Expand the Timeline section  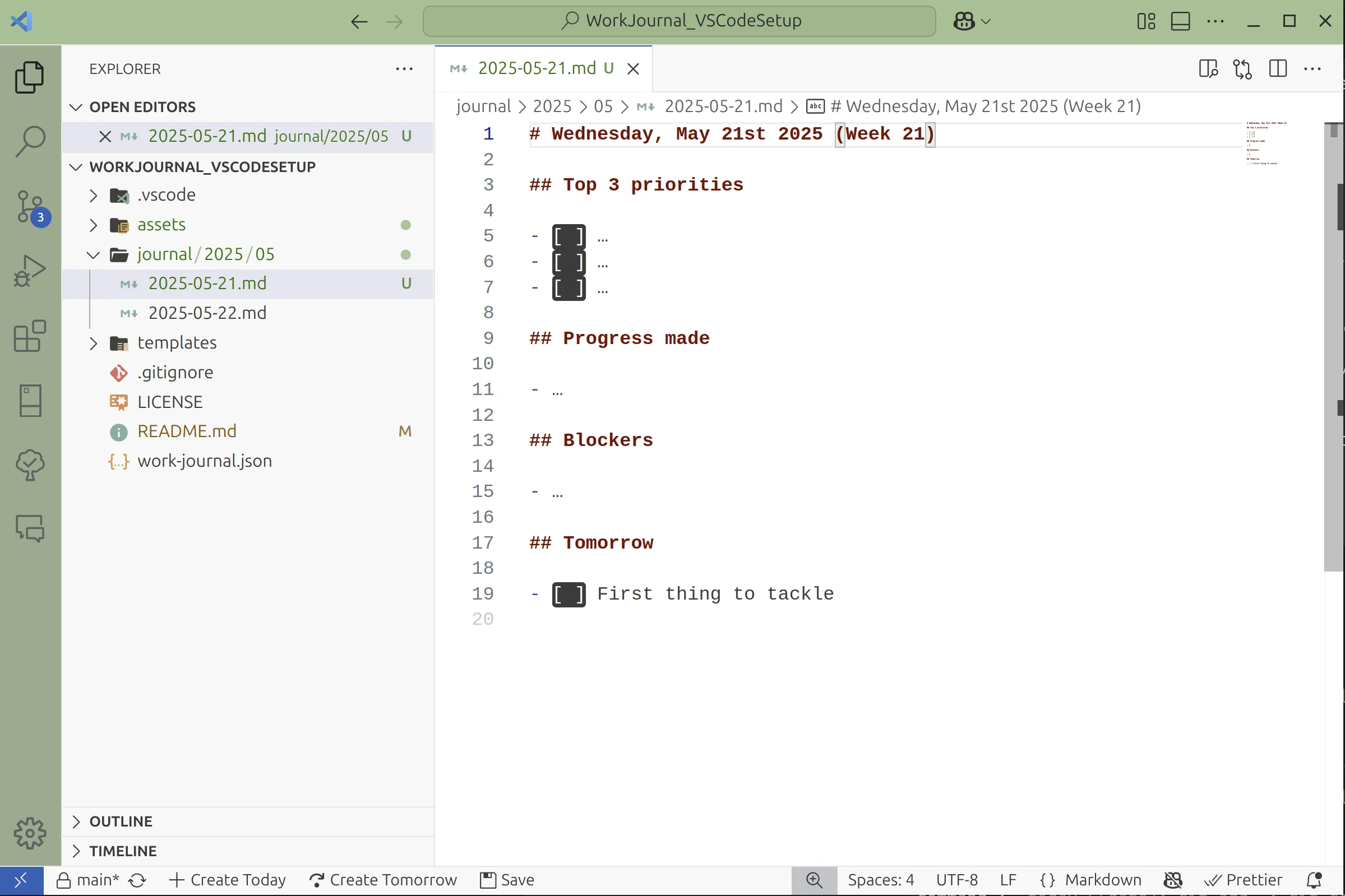248,851
